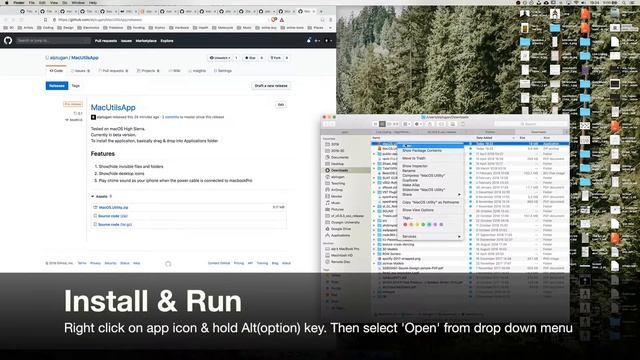Image resolution: width=640 pixels, height=360 pixels.
Task: Switch Finder to icon view
Action: tap(376, 124)
